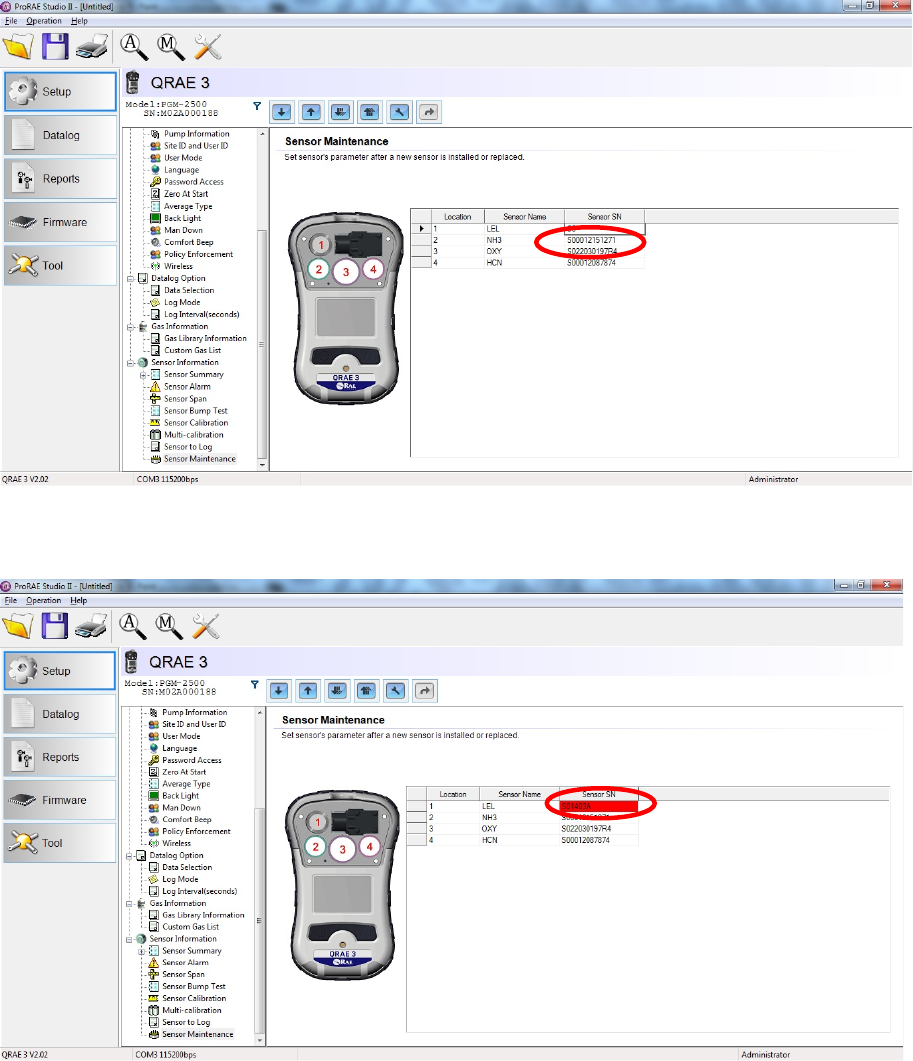
Task: Download arrow button in bottom window device bar
Action: click(279, 691)
